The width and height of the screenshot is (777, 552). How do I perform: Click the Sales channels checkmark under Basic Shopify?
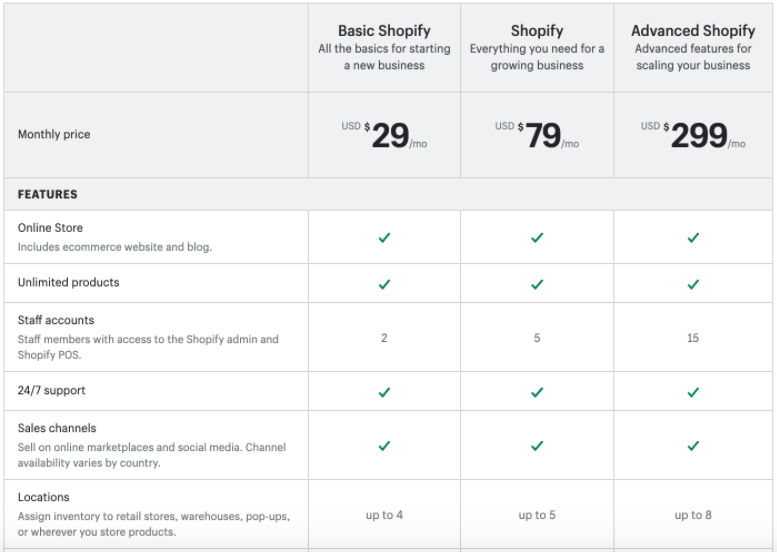[384, 446]
